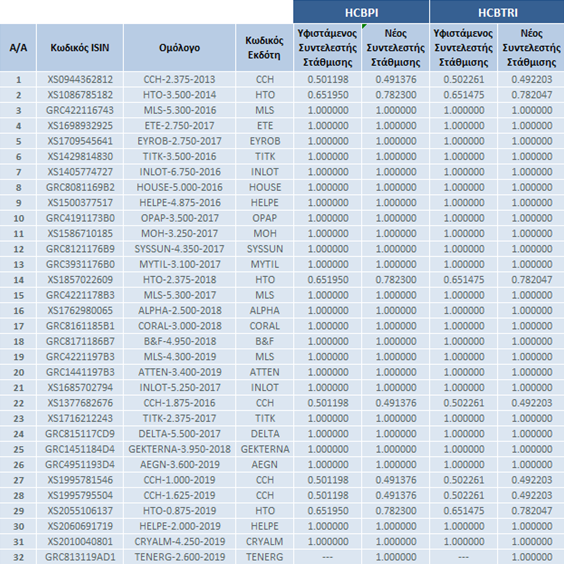Select ISIN cell GRC1441197B3
The image size is (564, 564).
80,372
